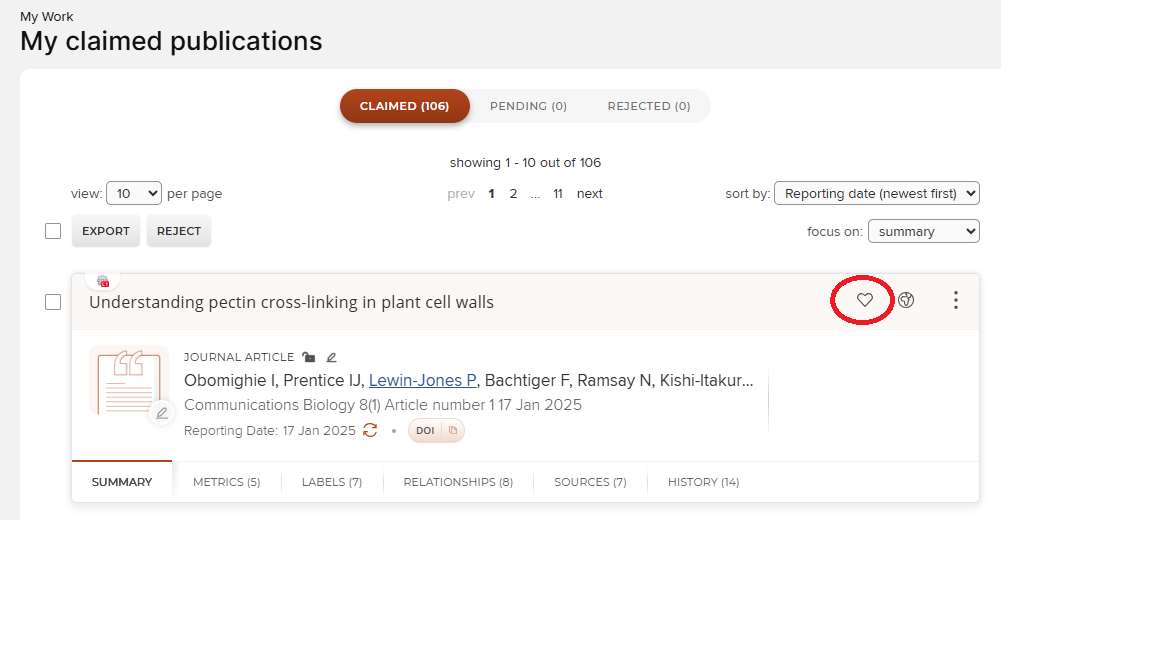Open the three-dot more actions menu
Screen dimensions: 1152x648
pyautogui.click(x=956, y=300)
